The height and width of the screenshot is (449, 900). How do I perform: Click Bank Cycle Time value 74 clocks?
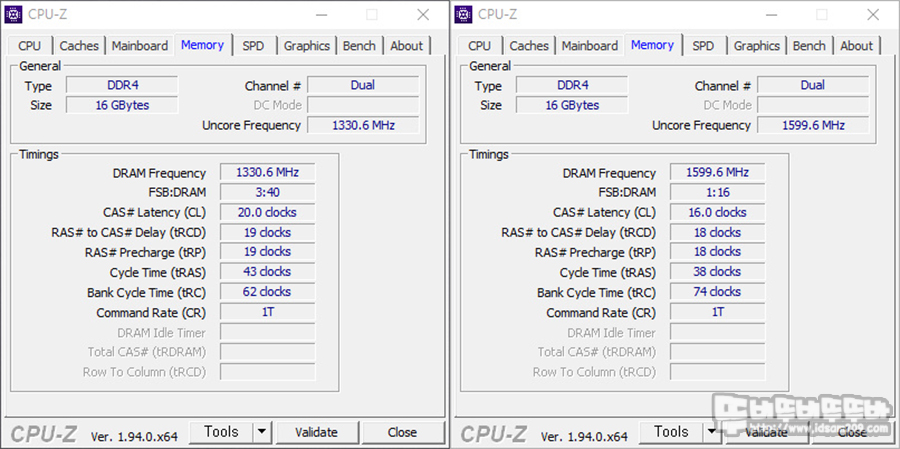click(717, 292)
